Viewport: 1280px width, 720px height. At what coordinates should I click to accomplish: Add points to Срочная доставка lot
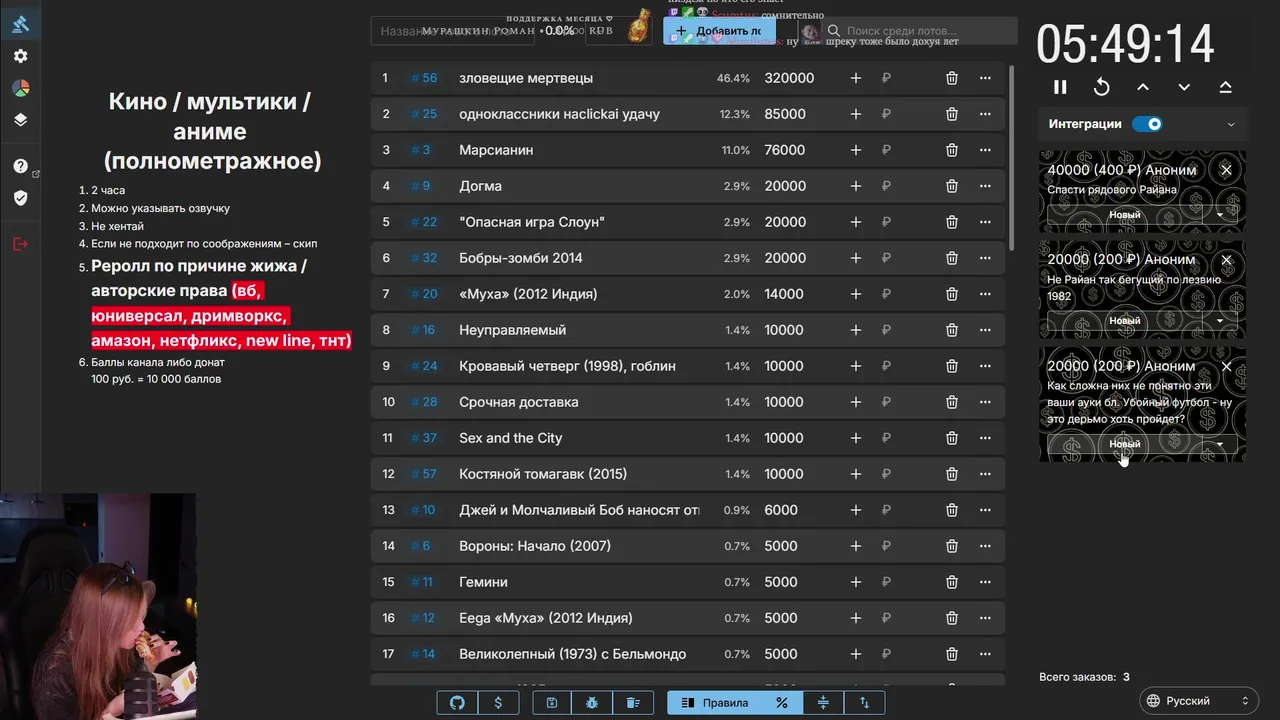[855, 402]
